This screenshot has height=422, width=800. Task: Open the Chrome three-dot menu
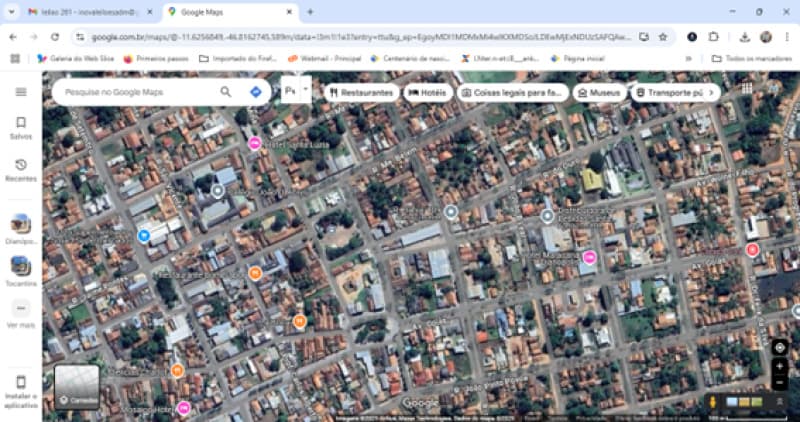coord(786,37)
